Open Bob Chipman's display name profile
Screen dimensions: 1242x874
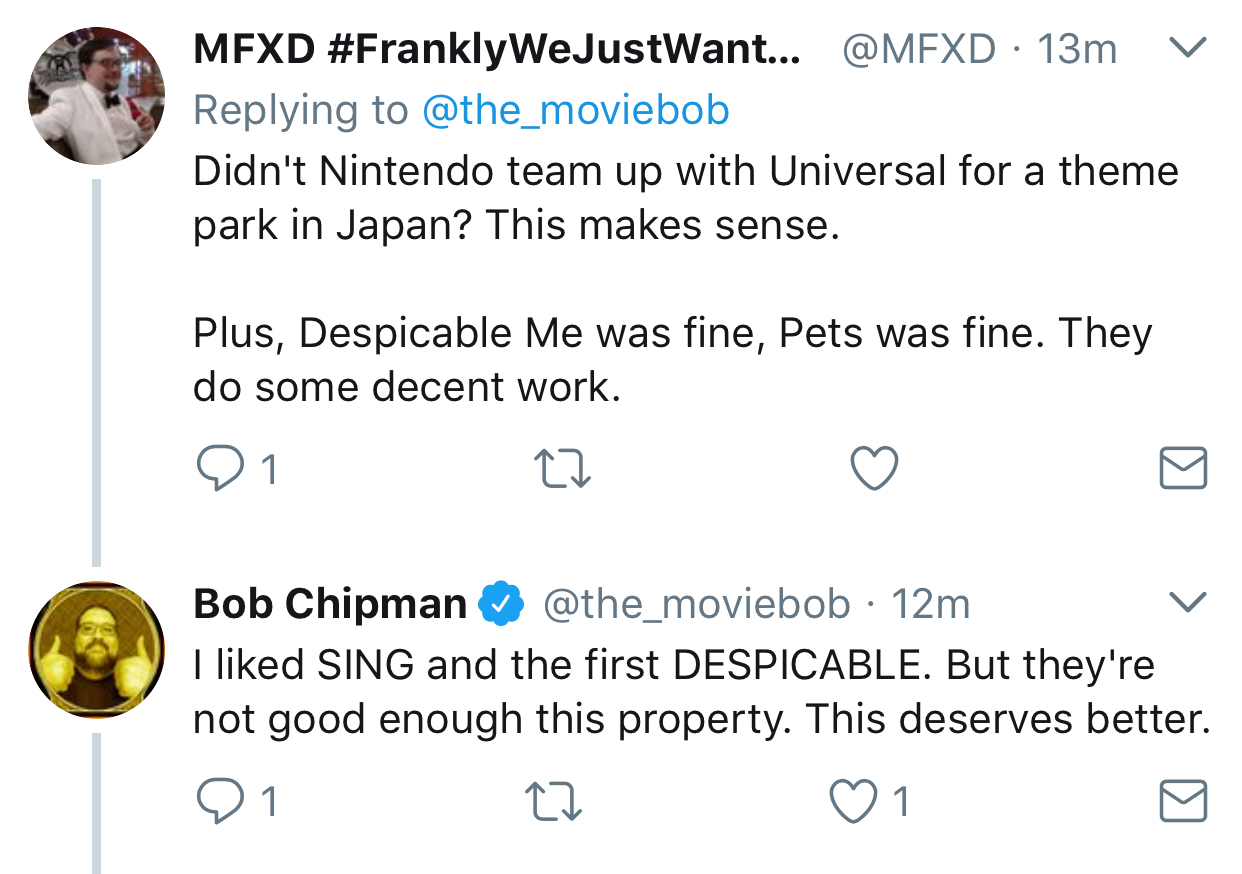pyautogui.click(x=330, y=603)
